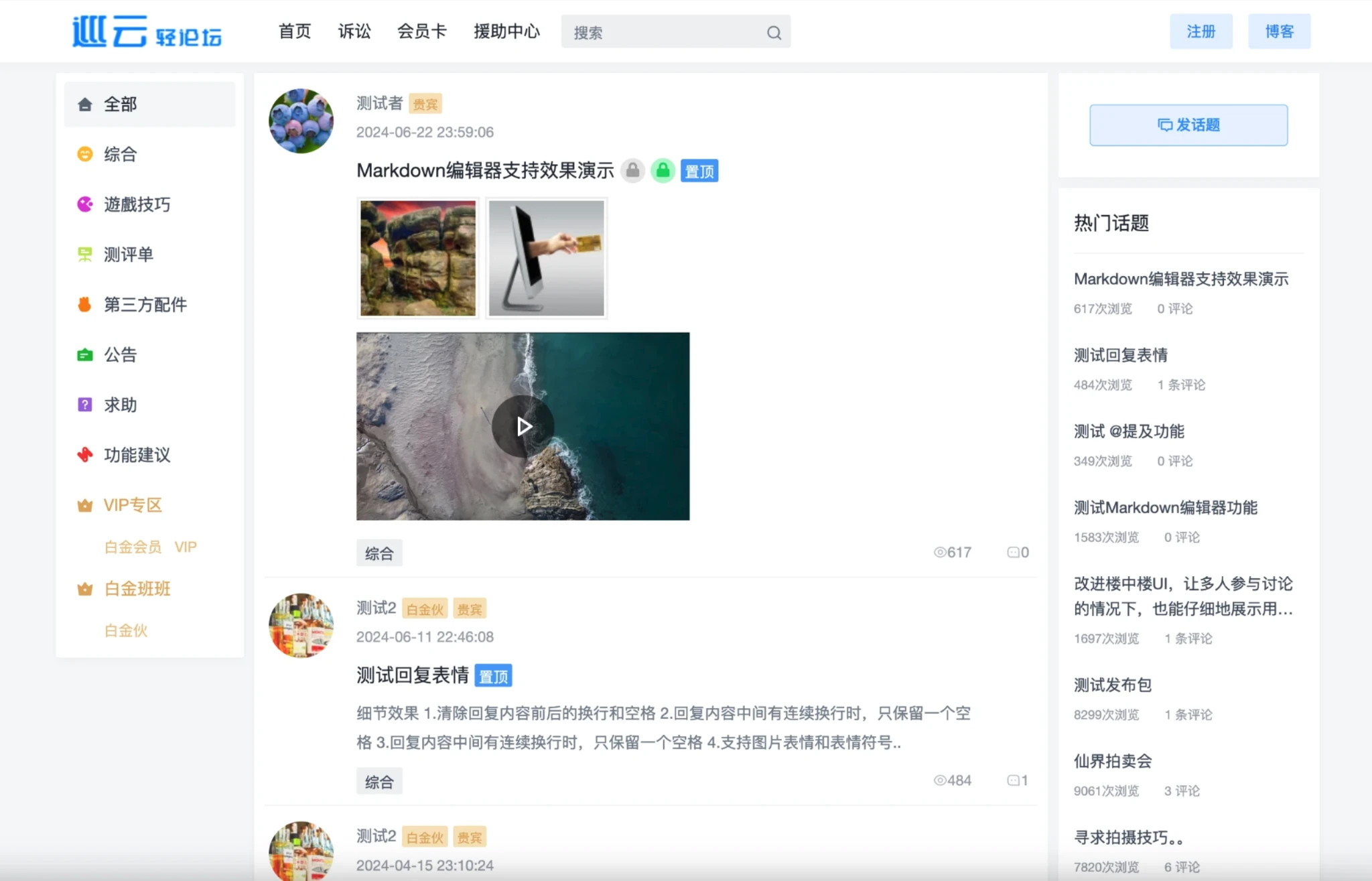1372x881 pixels.
Task: Click the 巡云轻论坛 logo
Action: pos(147,31)
